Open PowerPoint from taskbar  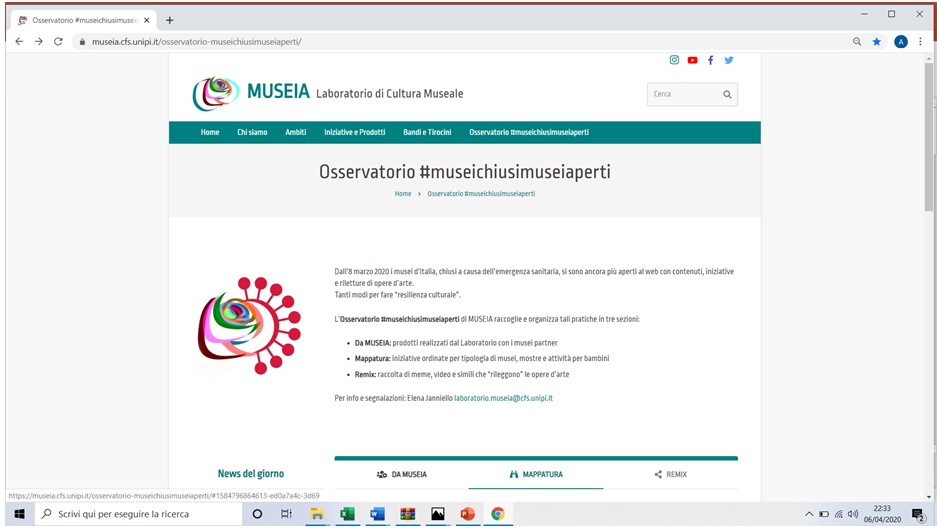(467, 513)
